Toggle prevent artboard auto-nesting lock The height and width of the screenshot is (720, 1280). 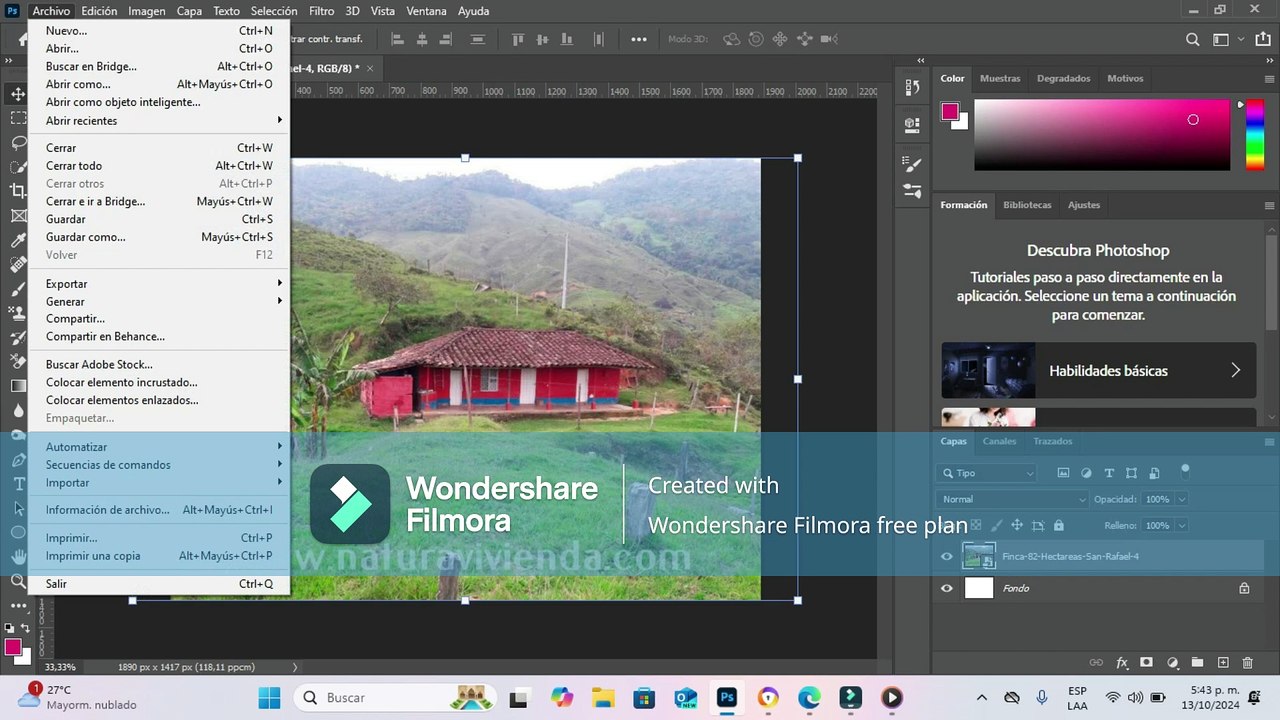(1038, 525)
